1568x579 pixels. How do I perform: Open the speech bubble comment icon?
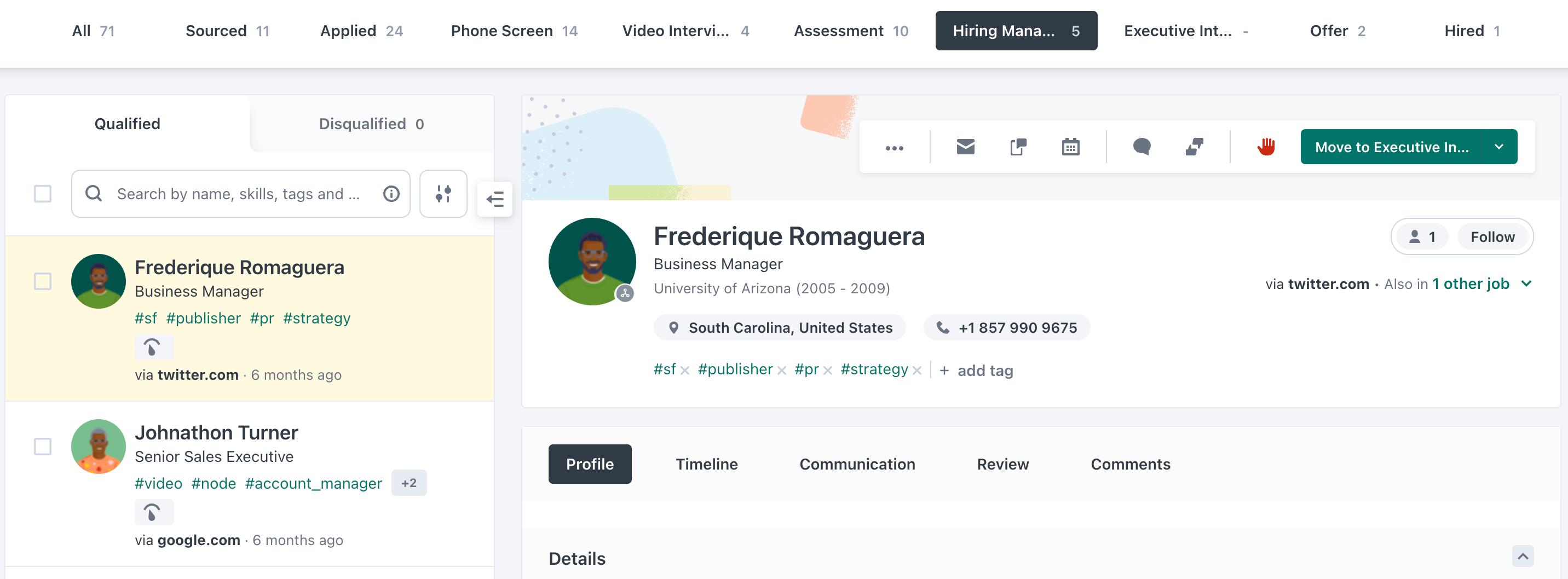1142,147
